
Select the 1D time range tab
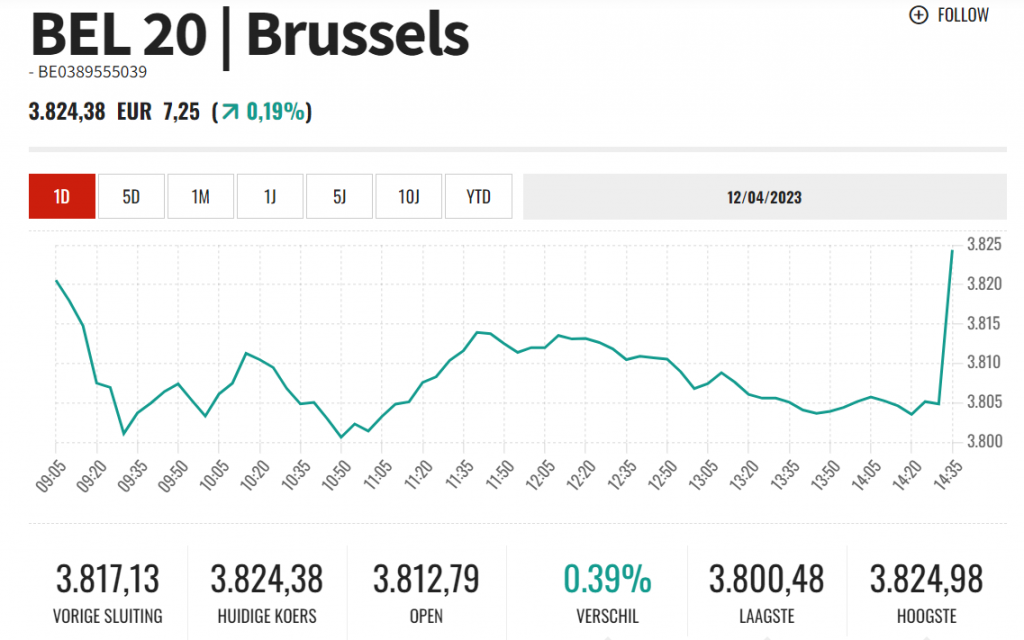tap(62, 197)
